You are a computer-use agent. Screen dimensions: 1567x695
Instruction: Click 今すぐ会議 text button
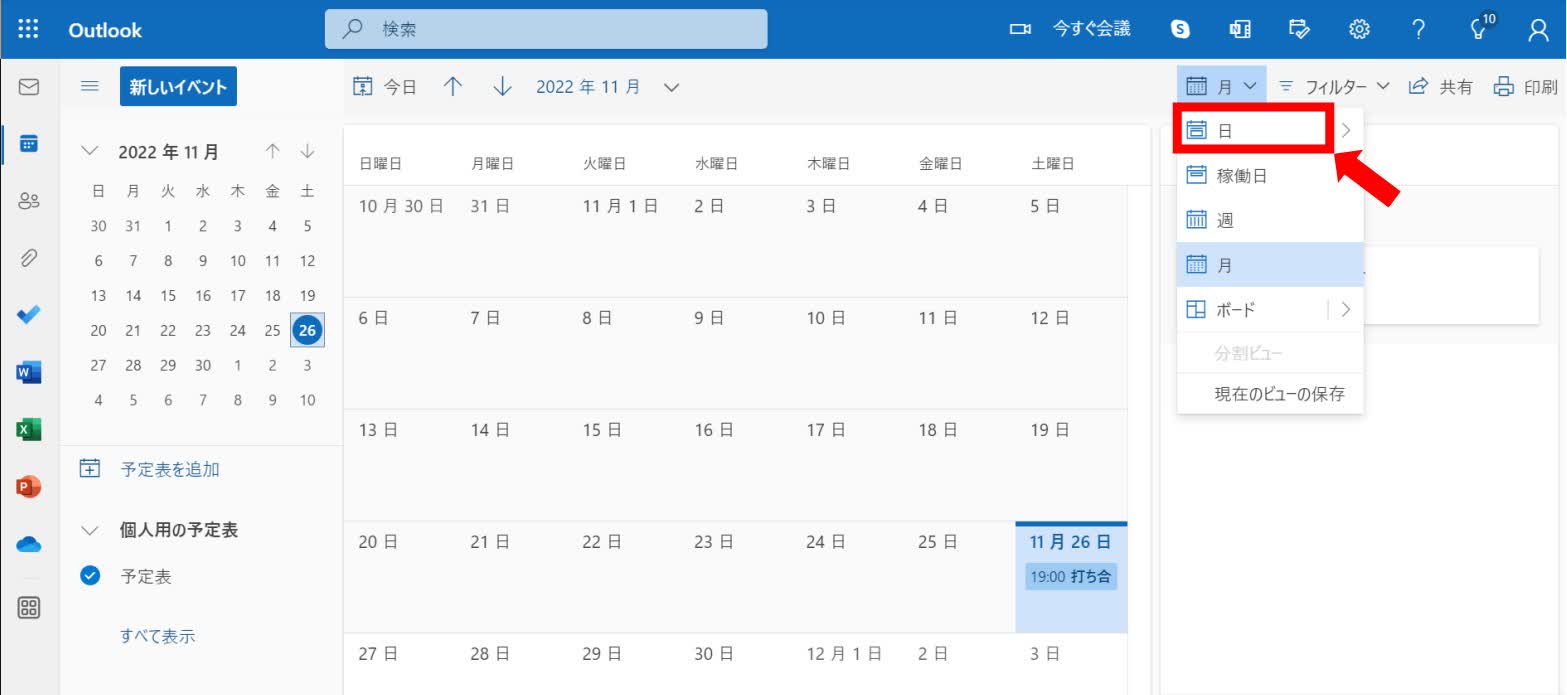pyautogui.click(x=1091, y=29)
